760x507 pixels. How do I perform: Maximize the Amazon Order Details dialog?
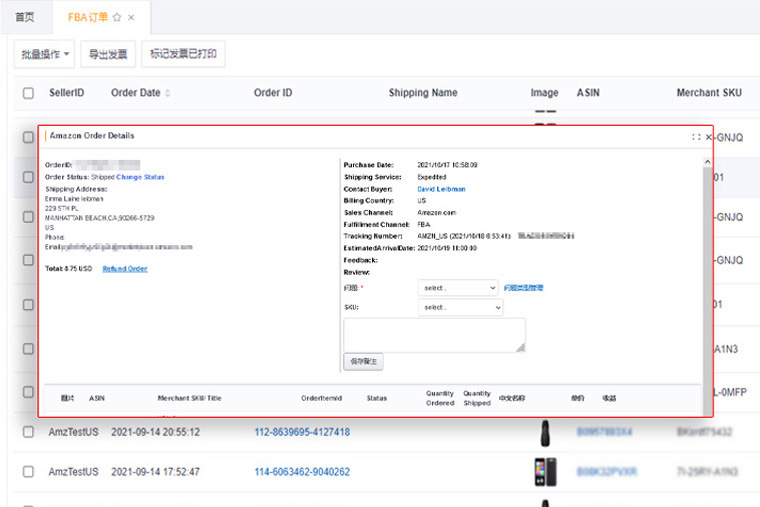point(696,136)
